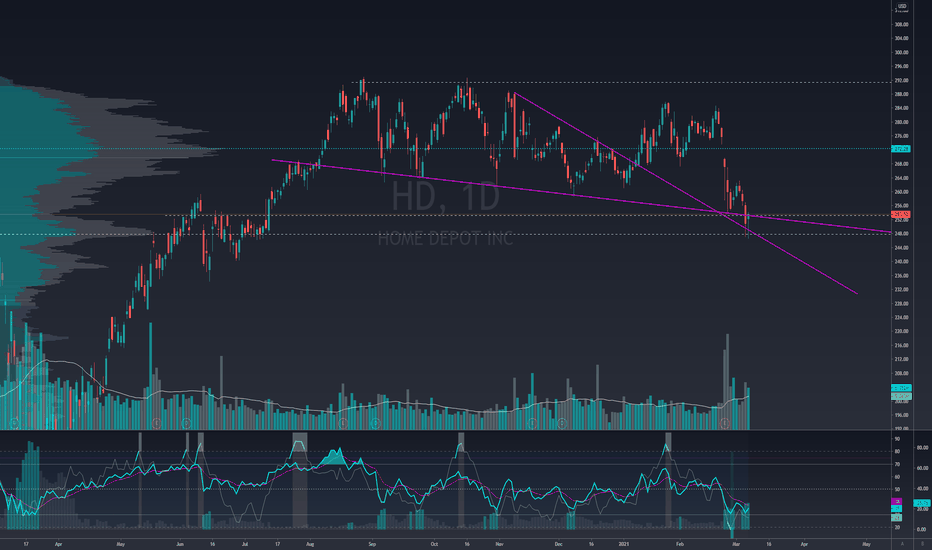The height and width of the screenshot is (550, 932).
Task: Select the upper cyan volume value label
Action: point(901,388)
